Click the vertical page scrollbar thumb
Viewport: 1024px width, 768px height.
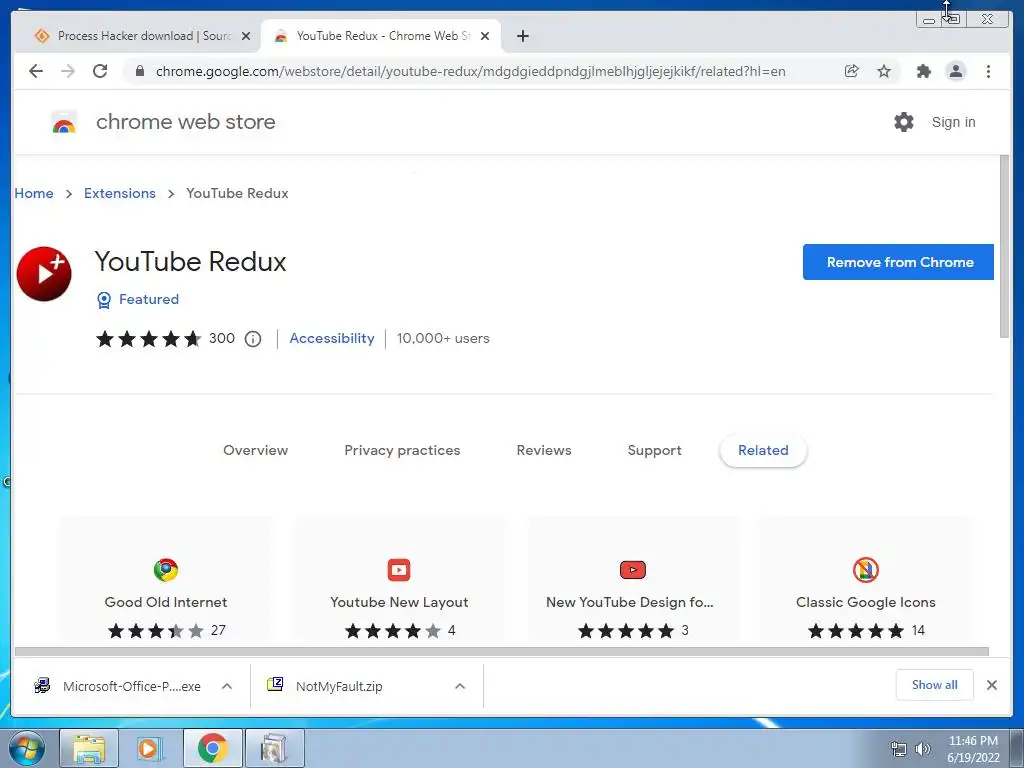pos(1004,246)
